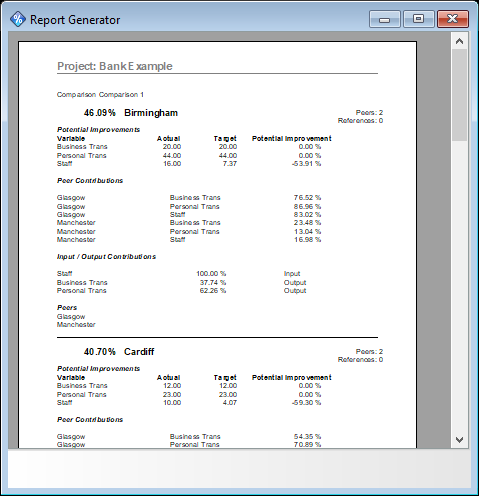479x496 pixels.
Task: Click the Report Generator app icon in title bar
Action: [18, 19]
